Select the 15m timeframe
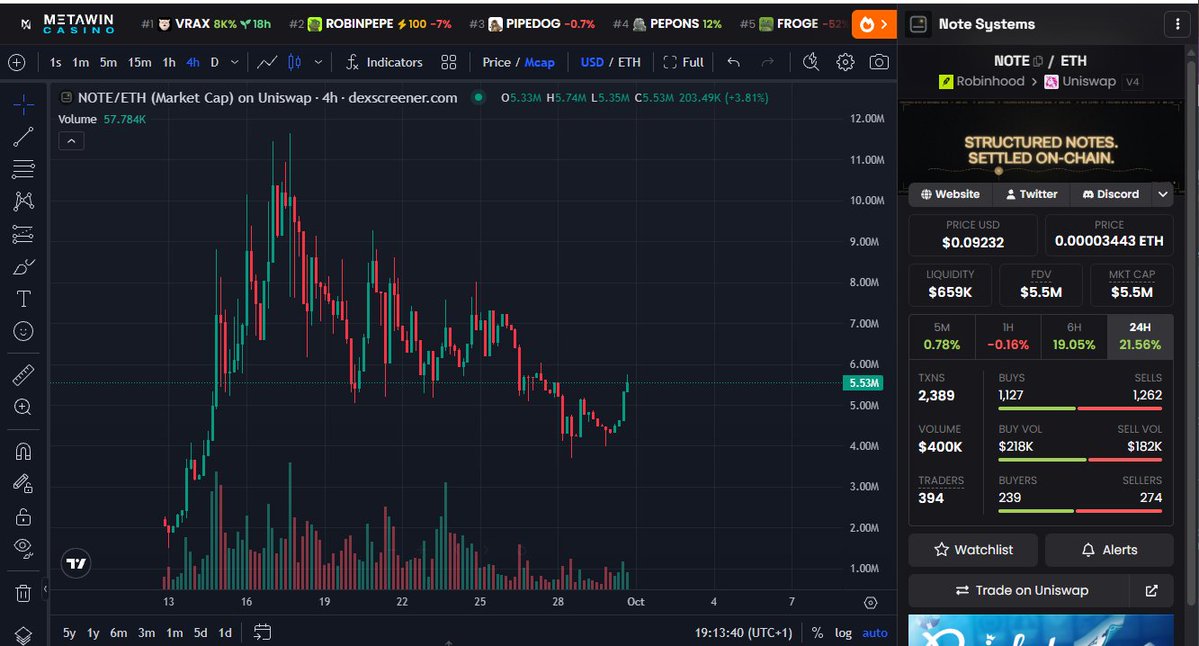The height and width of the screenshot is (646, 1199). [x=139, y=63]
